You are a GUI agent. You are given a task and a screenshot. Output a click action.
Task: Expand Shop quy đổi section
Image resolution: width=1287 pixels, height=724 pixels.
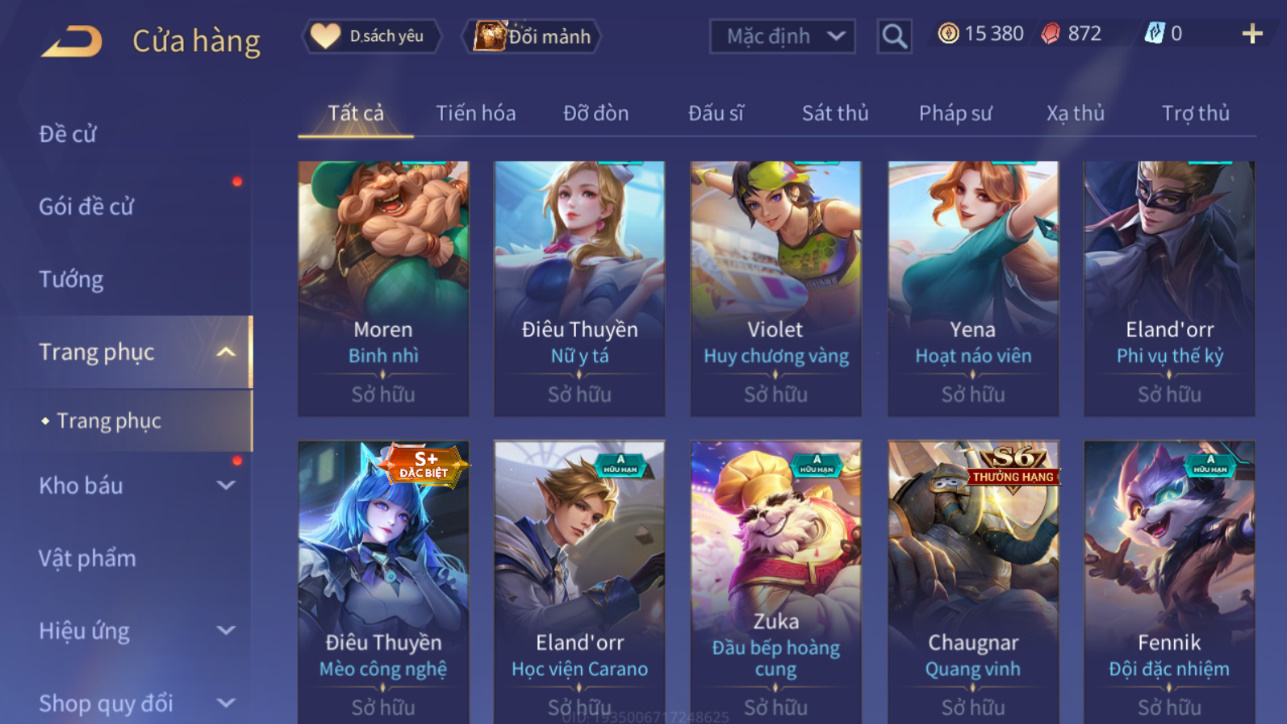coord(226,703)
